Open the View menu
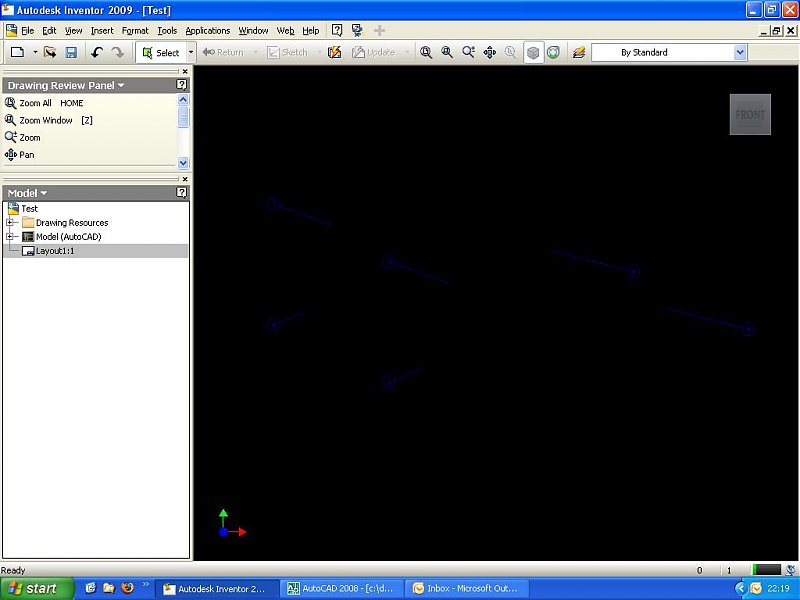 73,31
